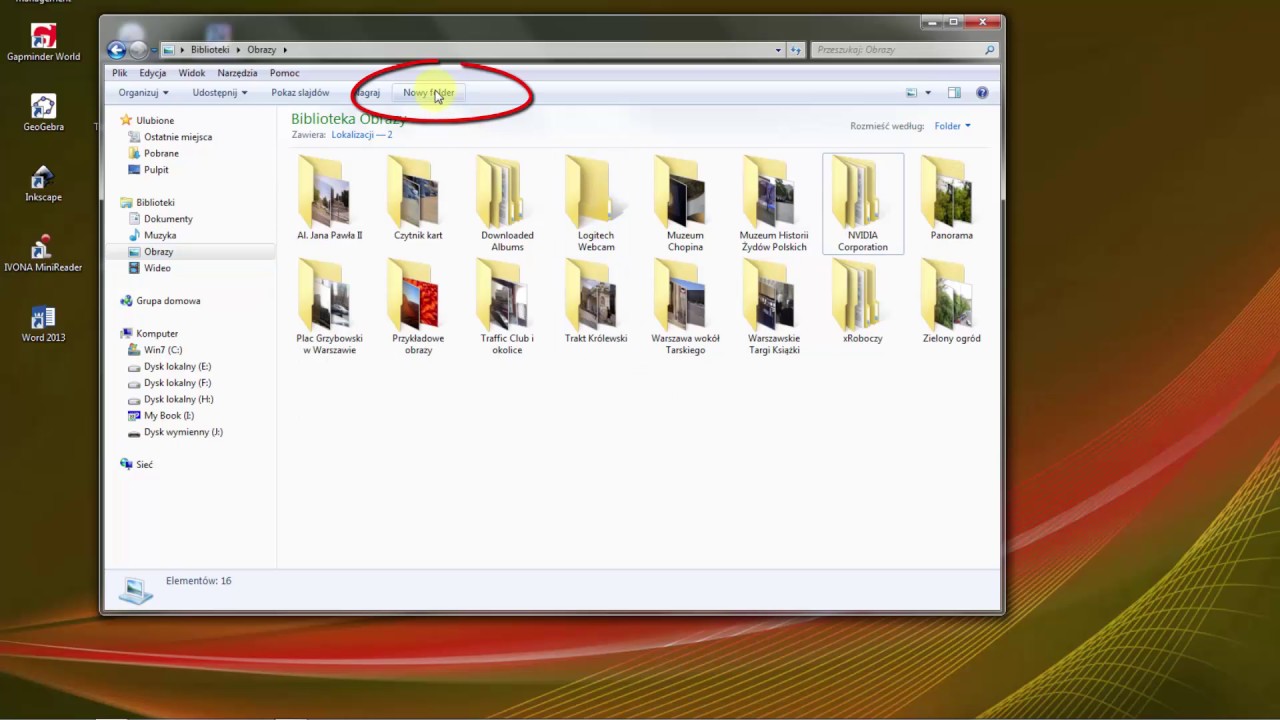Select Grupa domowa in navigation pane
Screen dimensions: 1280x720
pos(168,301)
